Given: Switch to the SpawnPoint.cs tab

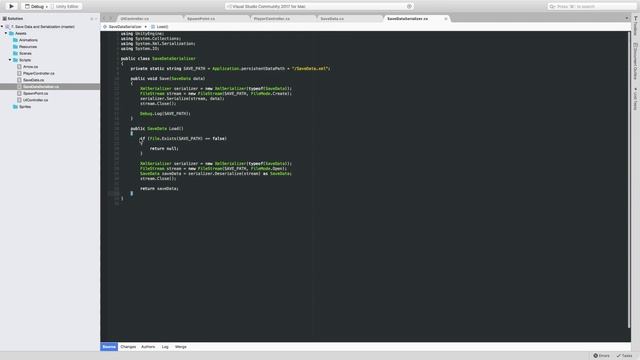Looking at the screenshot, I should tap(216, 19).
